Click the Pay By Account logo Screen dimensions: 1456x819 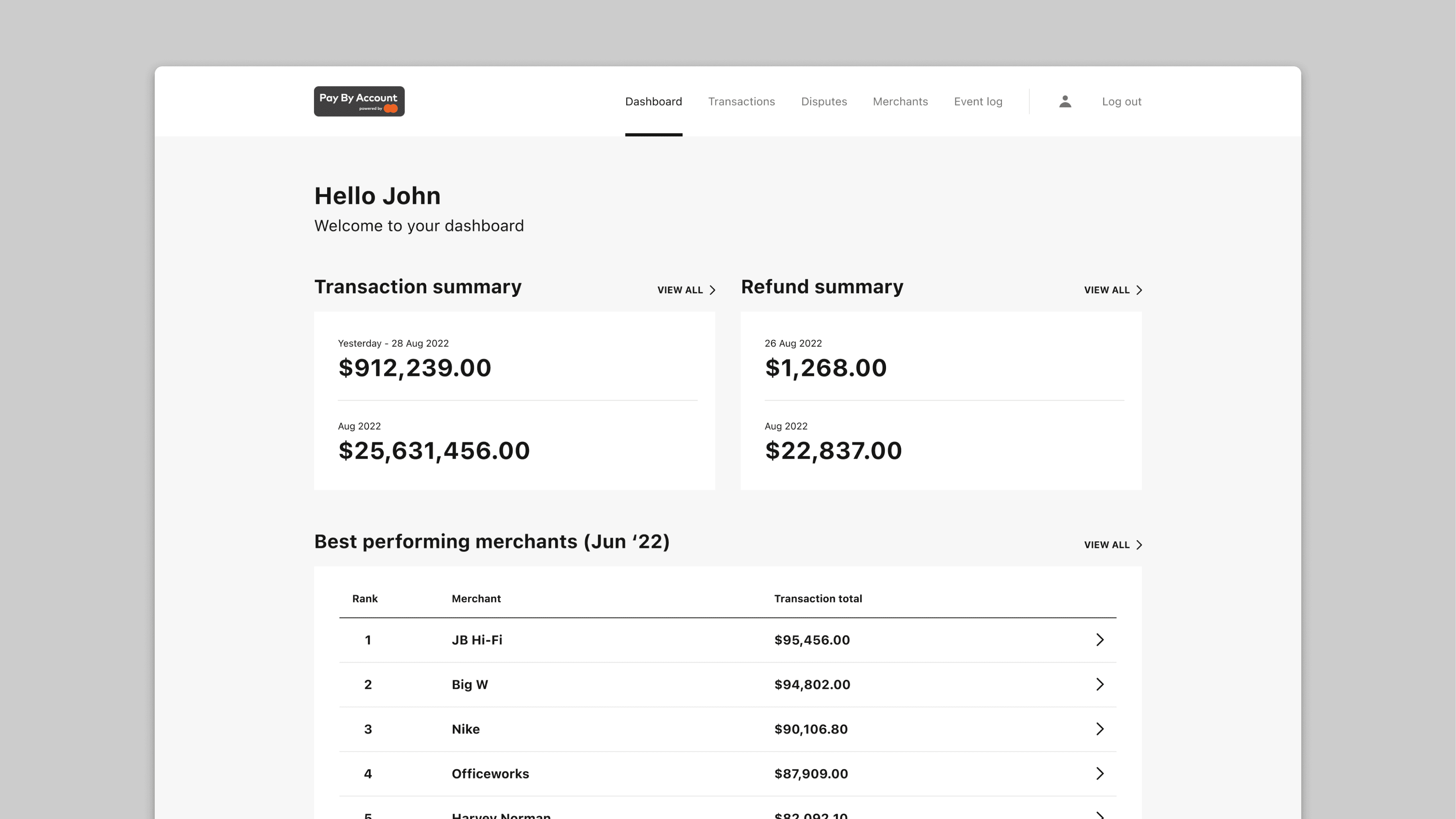[359, 101]
